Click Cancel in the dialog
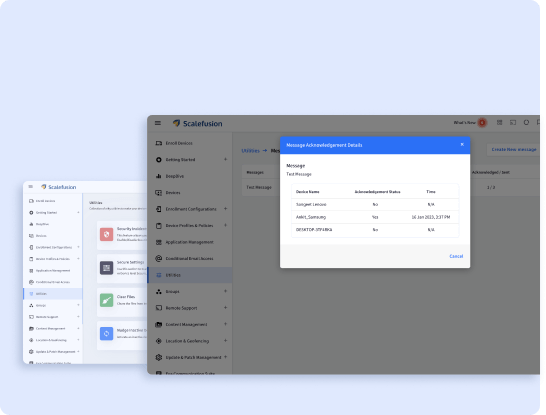The width and height of the screenshot is (546, 415). tap(456, 256)
